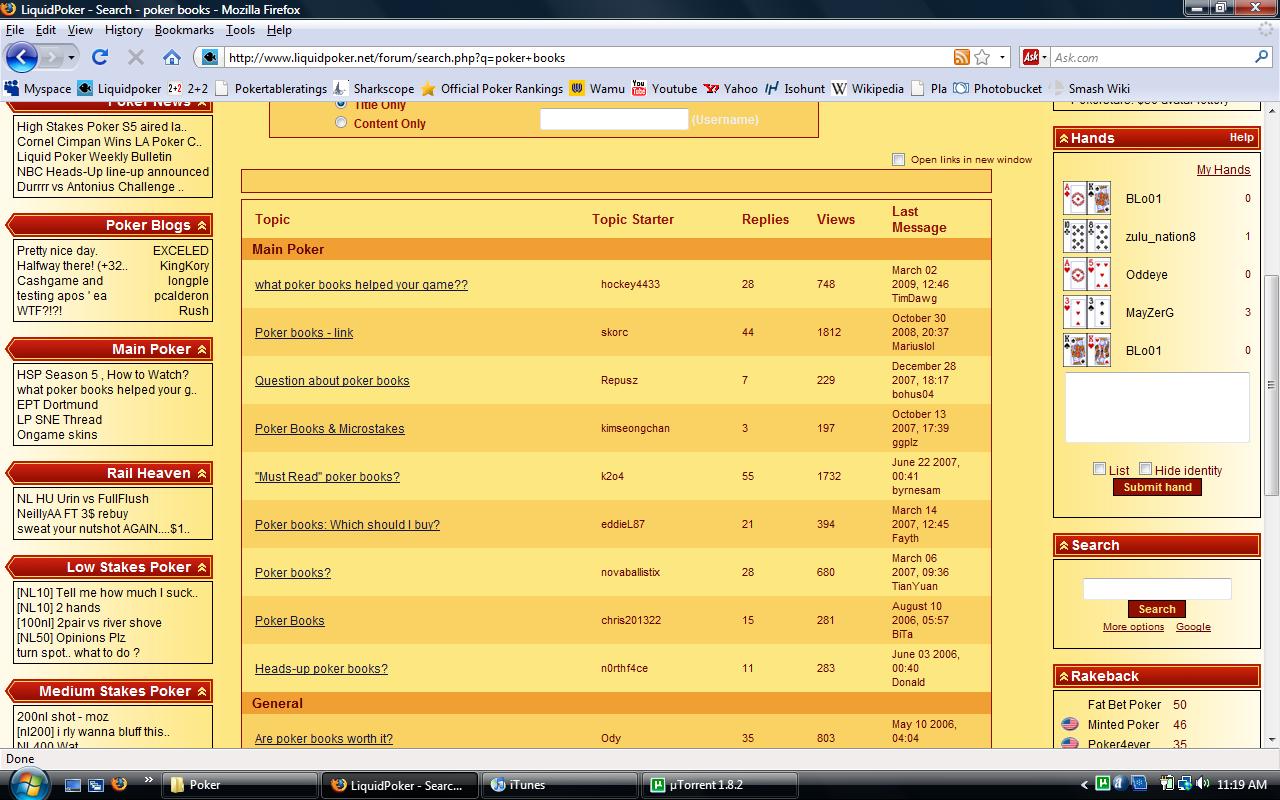Open zulu_nation8's hand cards

point(1087,236)
